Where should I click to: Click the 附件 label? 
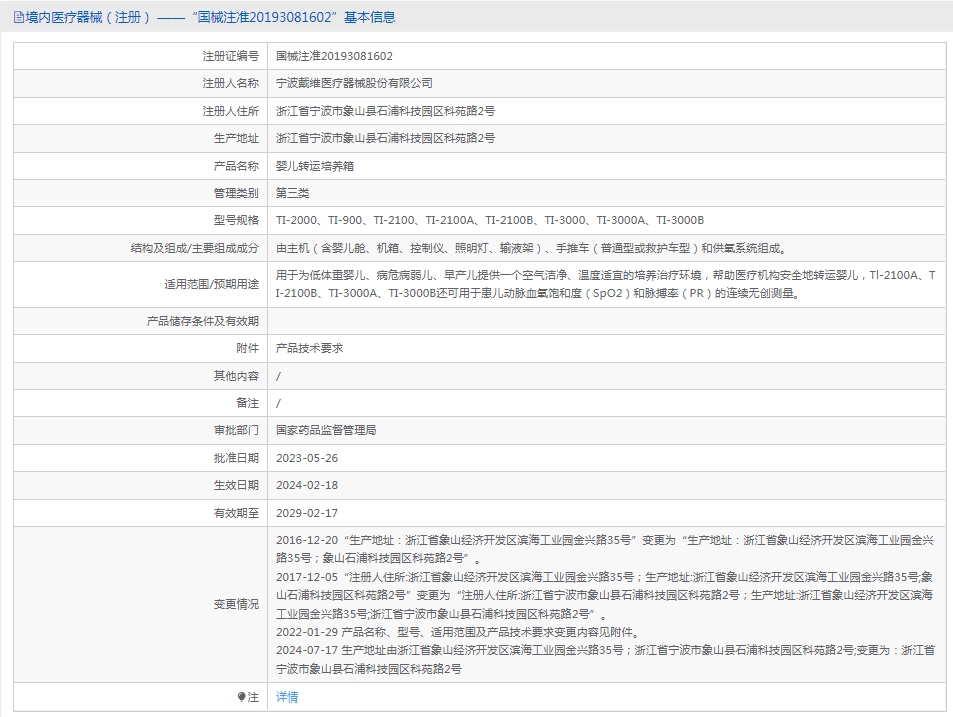[x=248, y=348]
